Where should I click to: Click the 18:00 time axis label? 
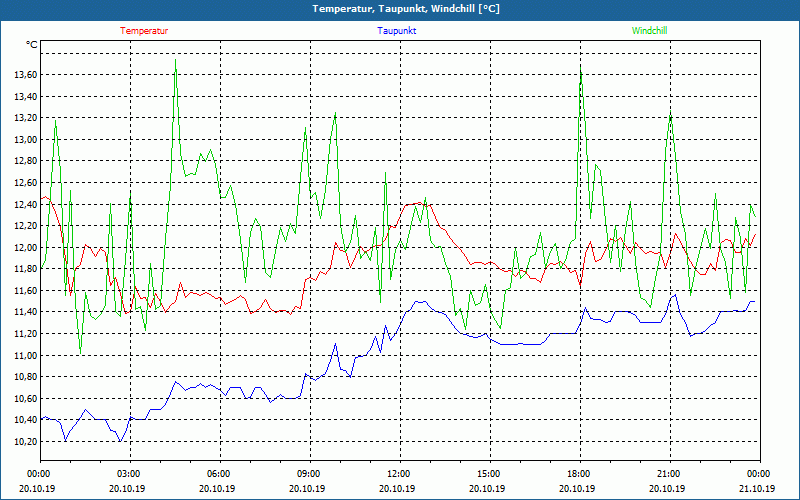(580, 474)
